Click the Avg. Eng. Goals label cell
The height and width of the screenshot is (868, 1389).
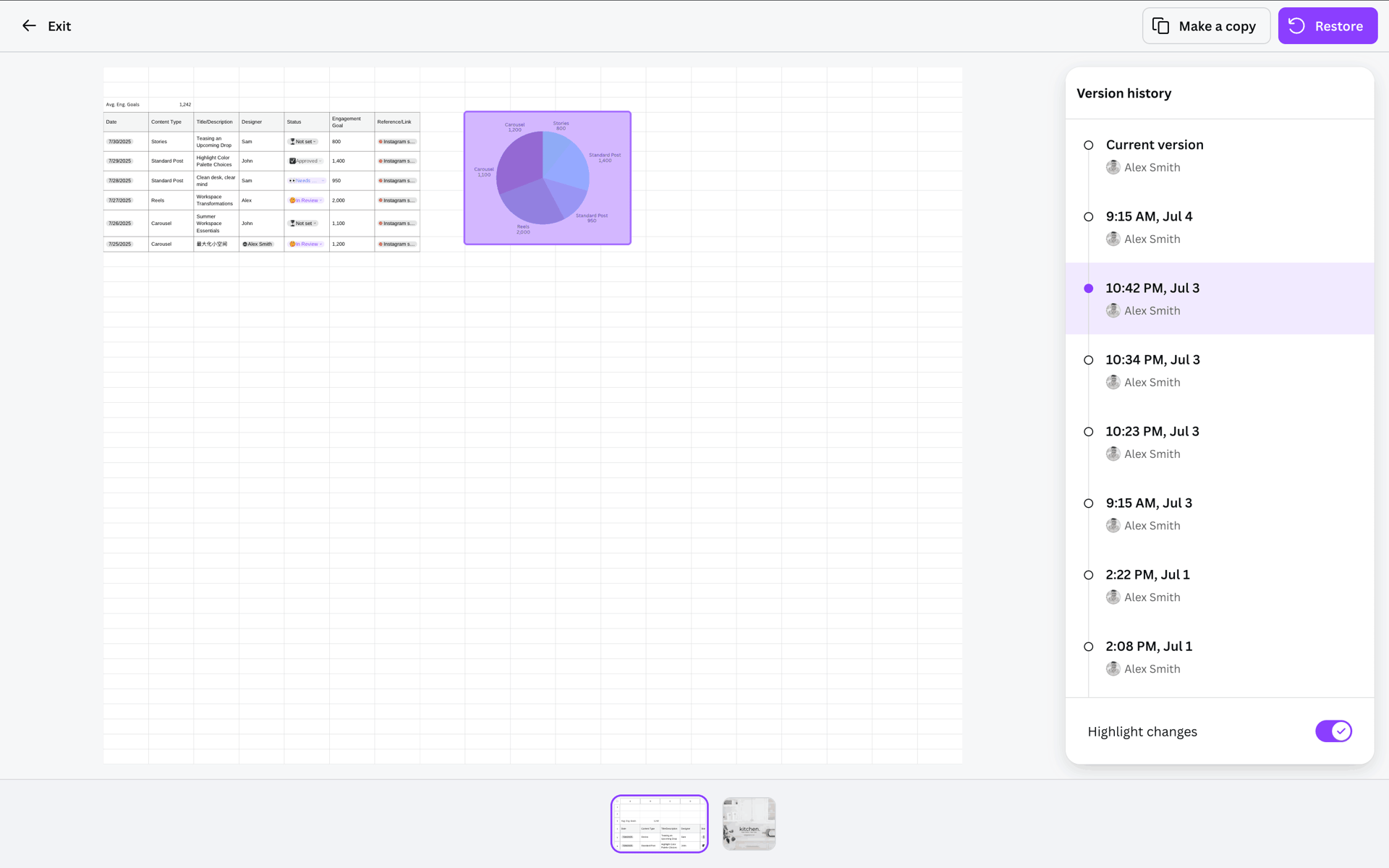point(126,105)
